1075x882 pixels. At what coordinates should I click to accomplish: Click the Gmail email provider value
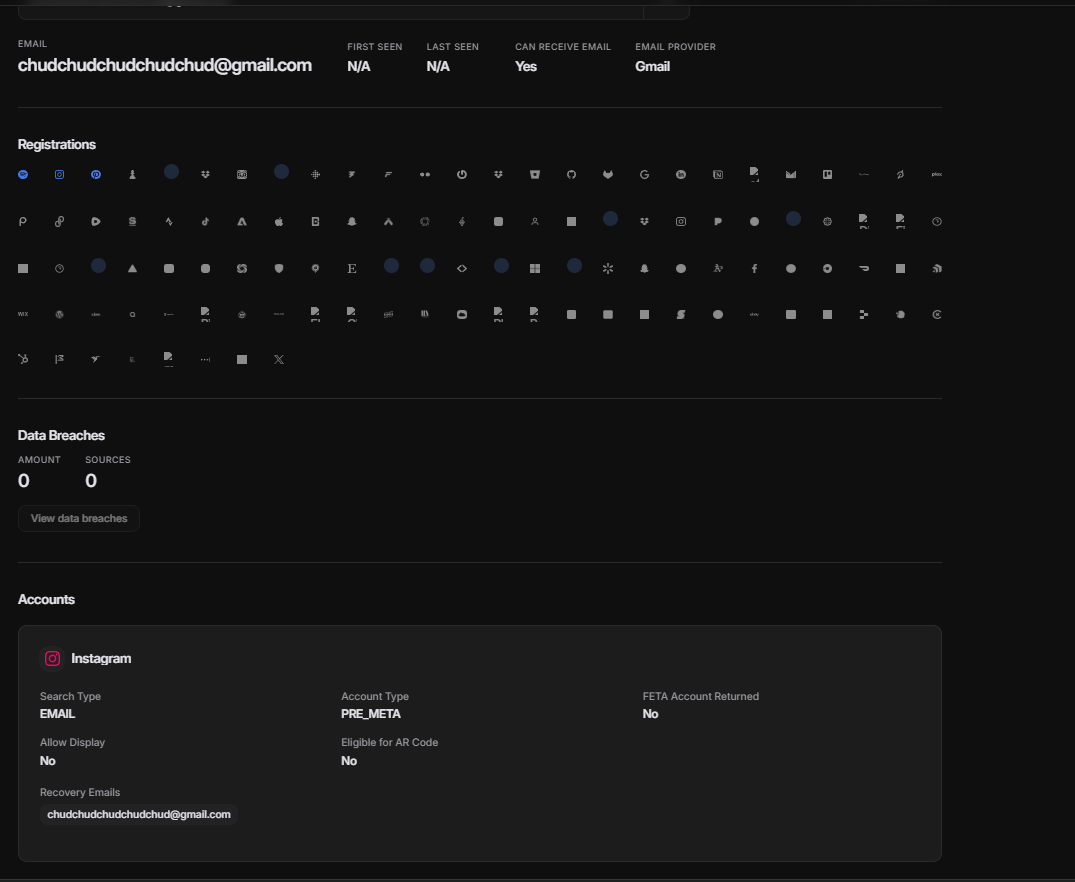653,67
